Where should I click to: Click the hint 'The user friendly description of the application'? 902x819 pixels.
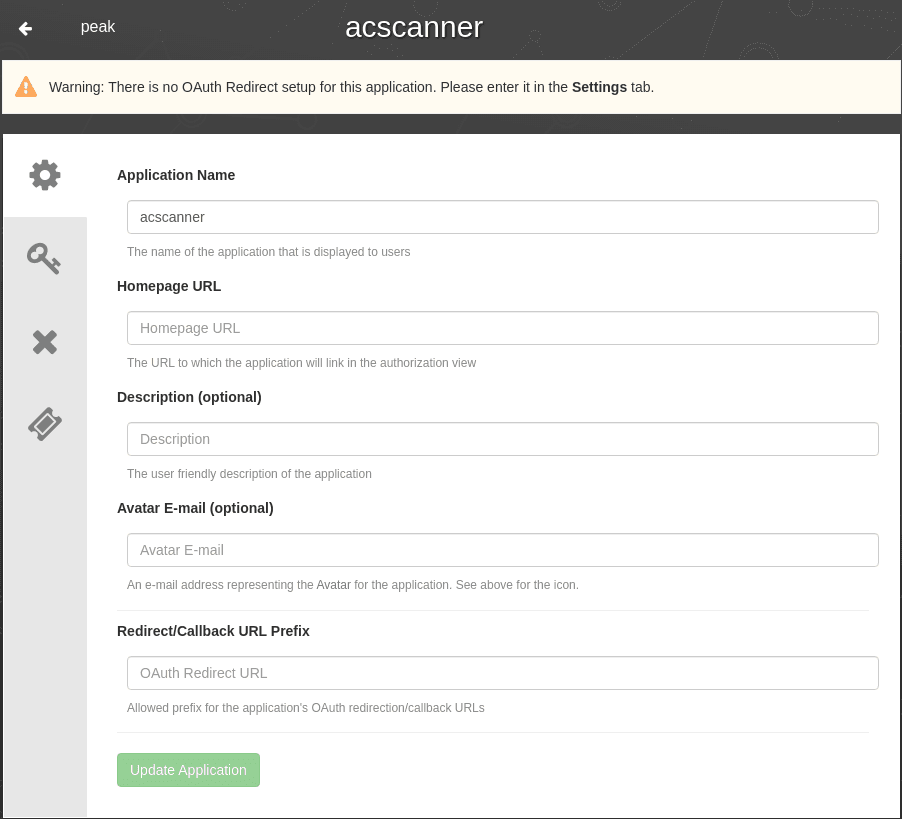(249, 474)
